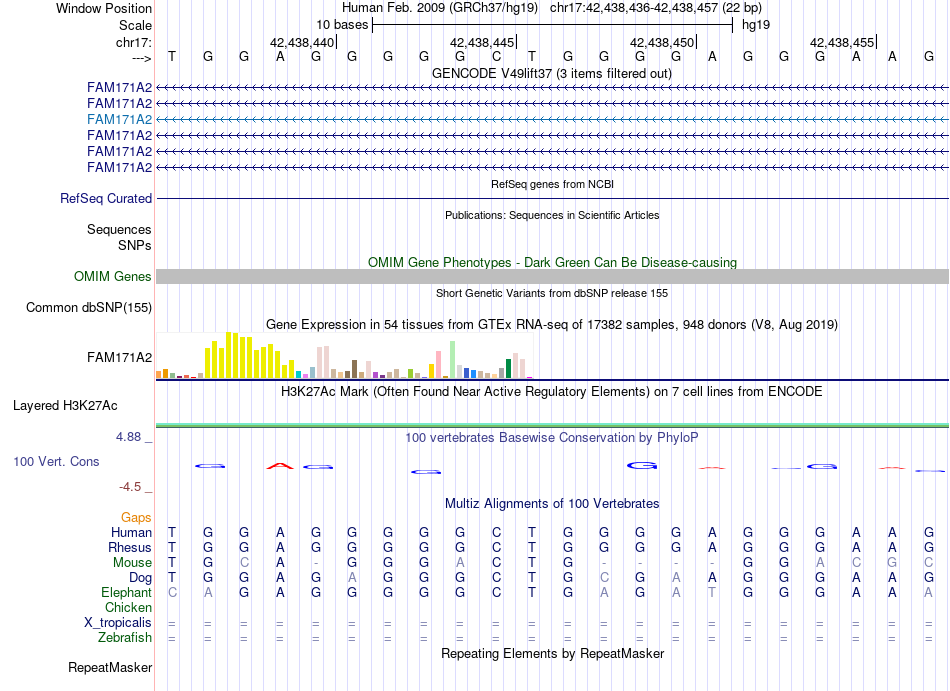Click the FAM171A2 label beside the GTEx chart
This screenshot has width=950, height=691.
coord(119,357)
